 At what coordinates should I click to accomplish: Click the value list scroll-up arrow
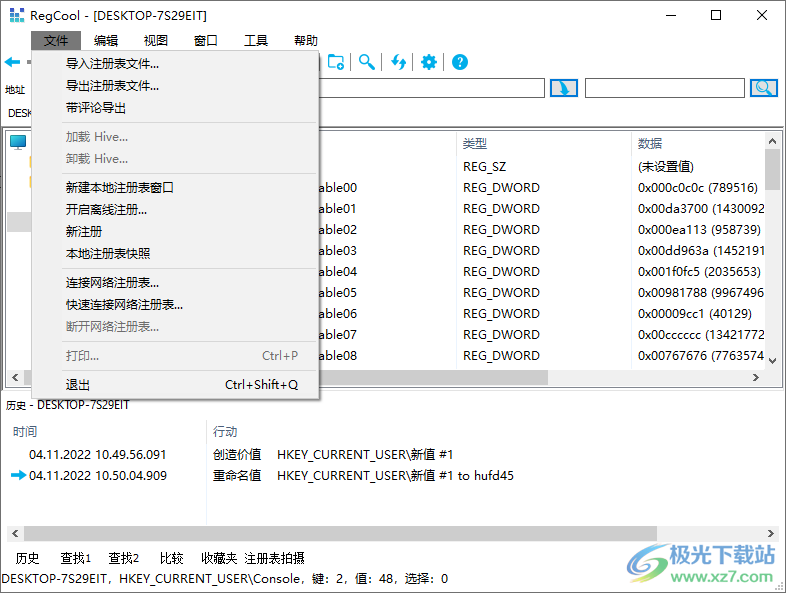tap(772, 141)
